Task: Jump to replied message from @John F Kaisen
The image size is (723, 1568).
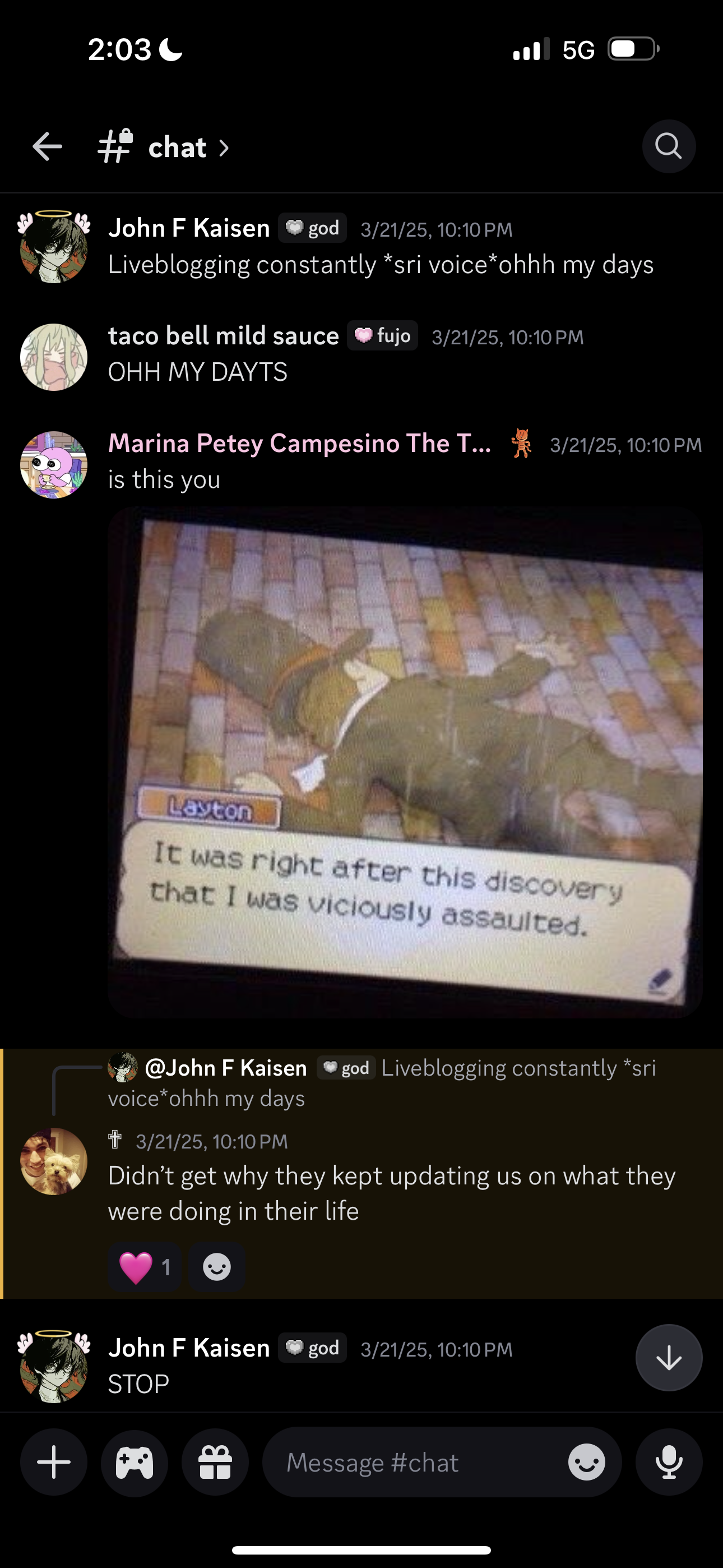Action: point(382,1082)
